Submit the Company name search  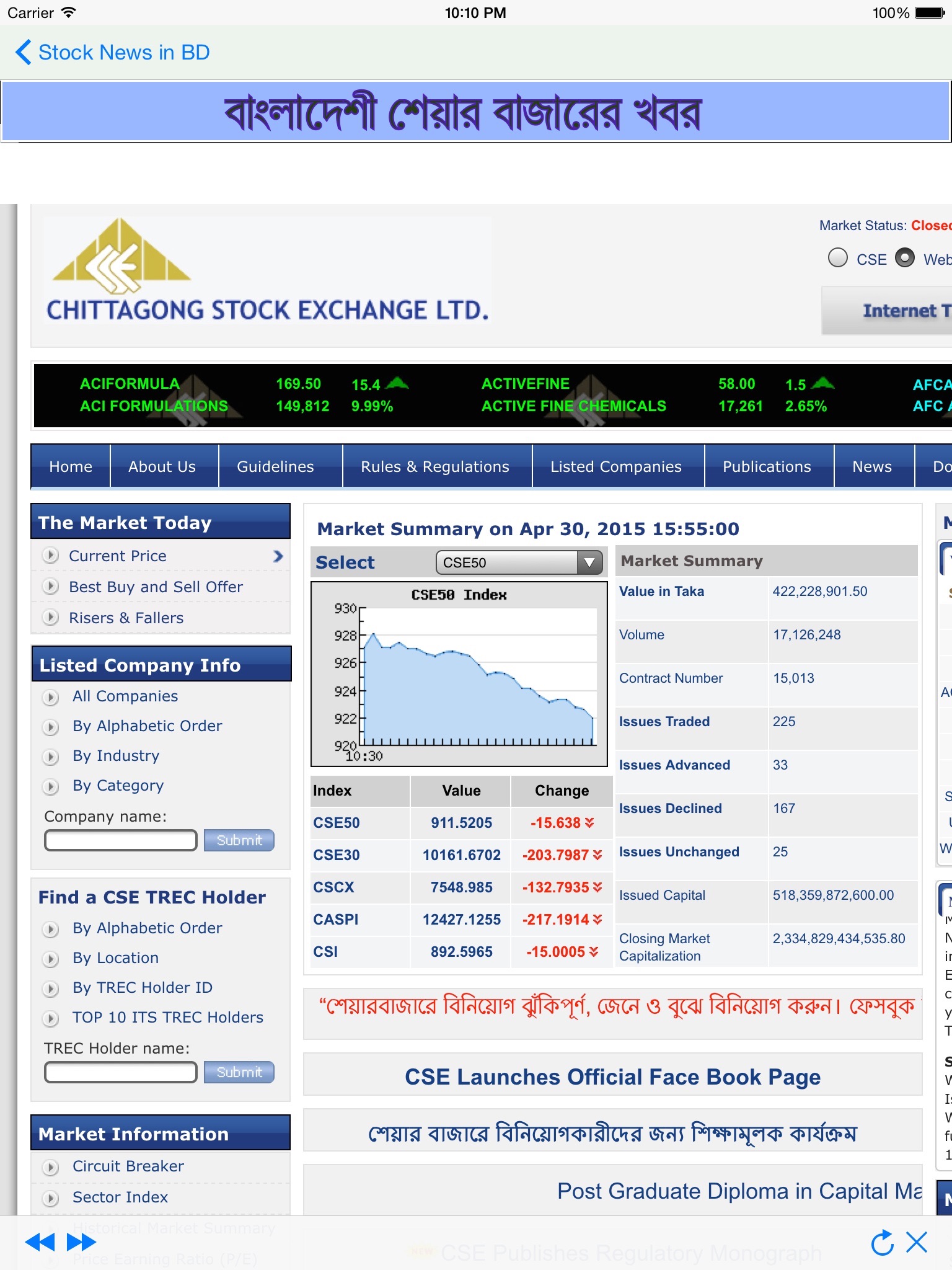pyautogui.click(x=239, y=840)
